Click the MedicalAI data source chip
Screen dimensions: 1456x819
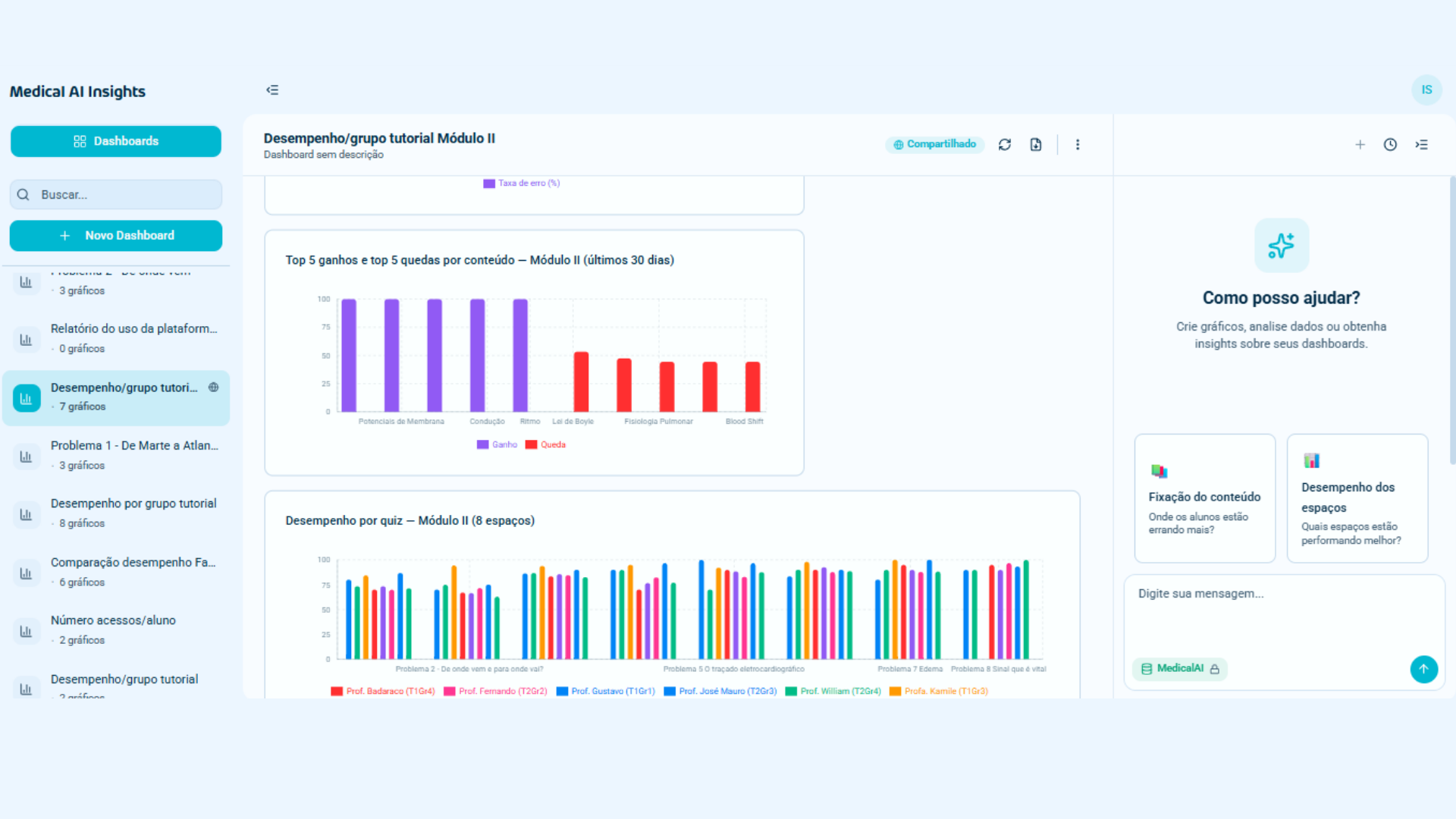(x=1180, y=669)
